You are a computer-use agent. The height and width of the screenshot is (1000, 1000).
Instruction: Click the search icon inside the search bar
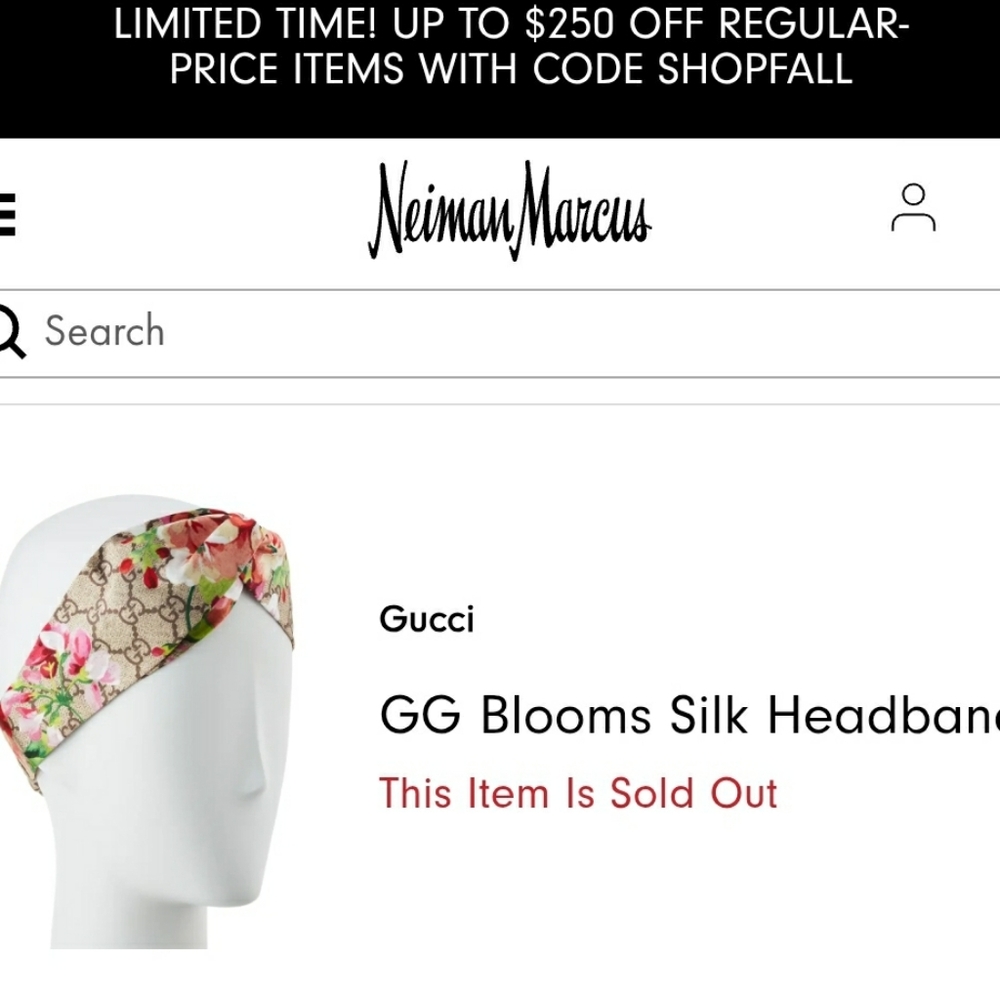pos(10,331)
